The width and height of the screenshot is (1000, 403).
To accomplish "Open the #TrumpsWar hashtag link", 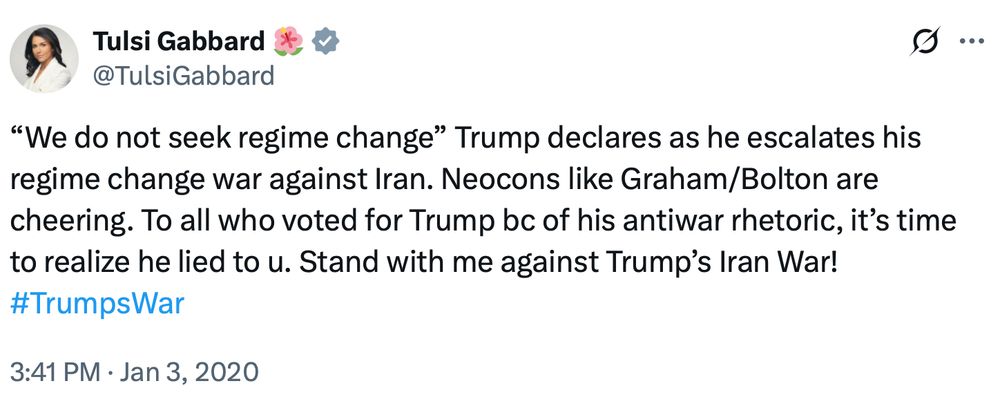I will [97, 304].
